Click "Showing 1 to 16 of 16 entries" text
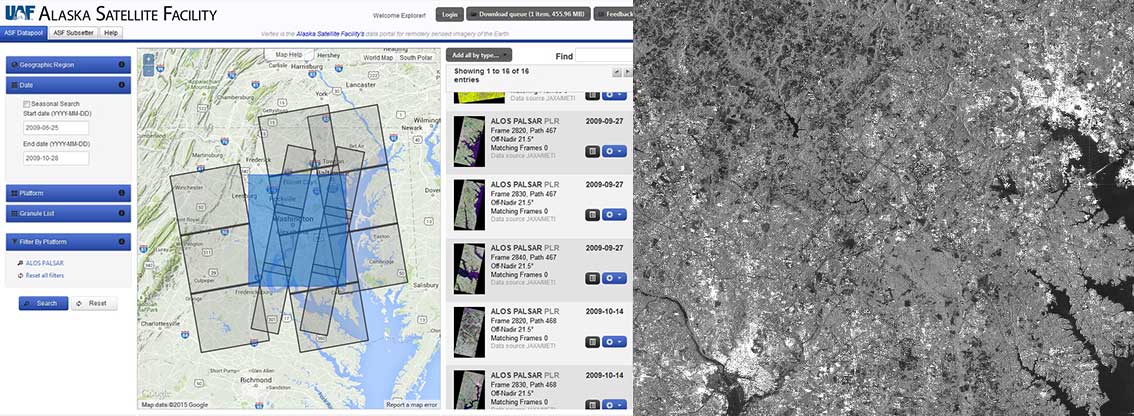 [x=492, y=75]
